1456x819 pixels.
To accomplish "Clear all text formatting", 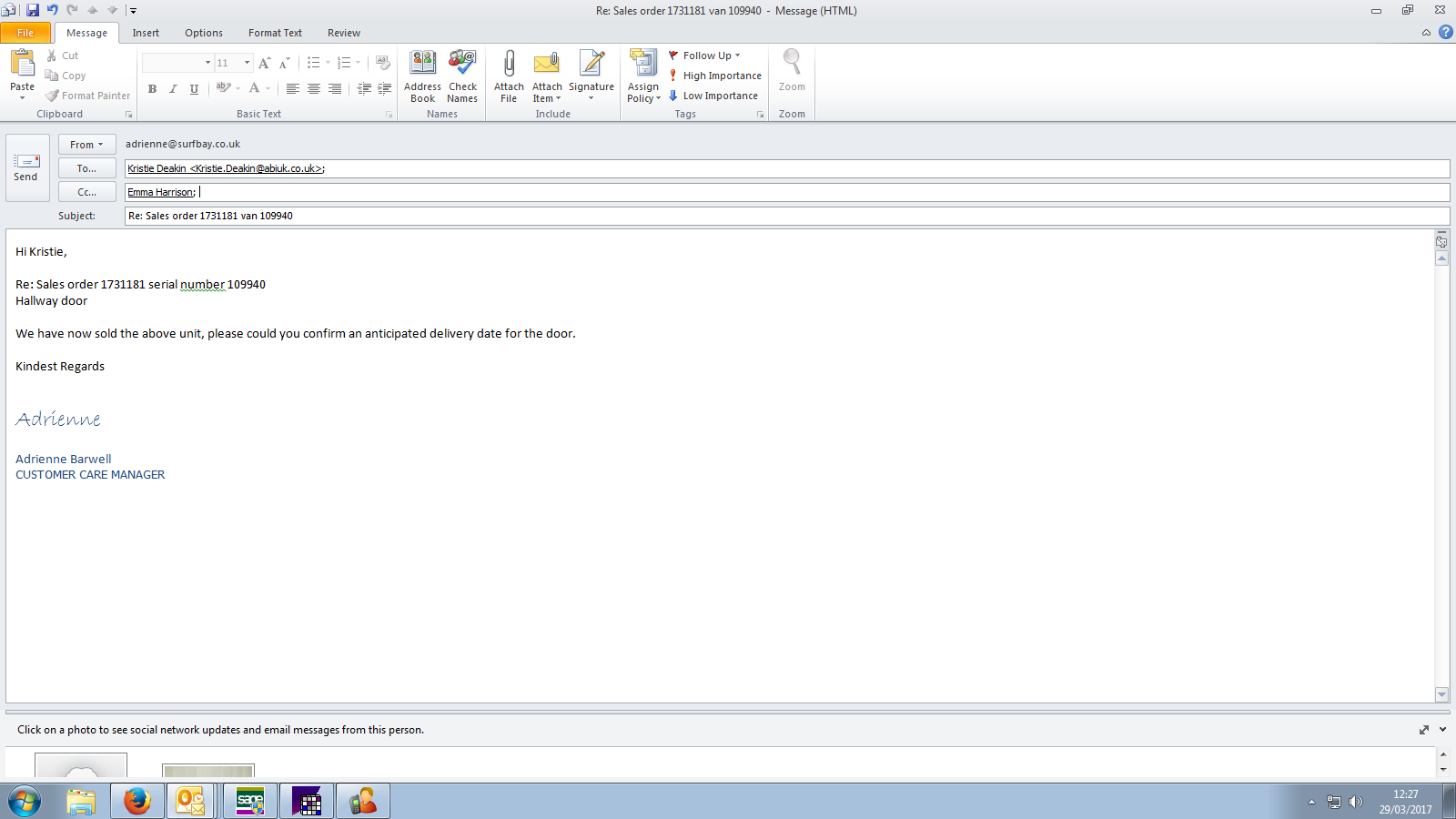I will click(x=383, y=63).
